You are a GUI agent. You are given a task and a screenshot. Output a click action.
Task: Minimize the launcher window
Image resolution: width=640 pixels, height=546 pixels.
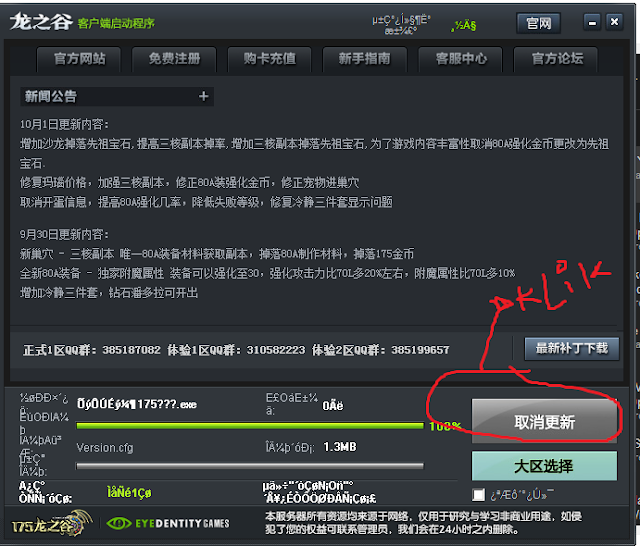tap(592, 22)
